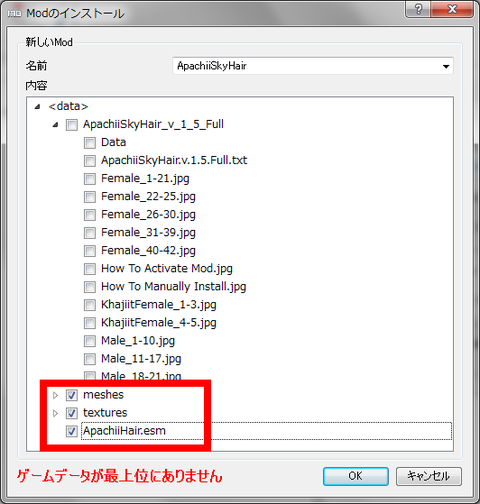The width and height of the screenshot is (480, 504).
Task: Check the Female_1-21.jpg checkbox
Action: pyautogui.click(x=90, y=179)
